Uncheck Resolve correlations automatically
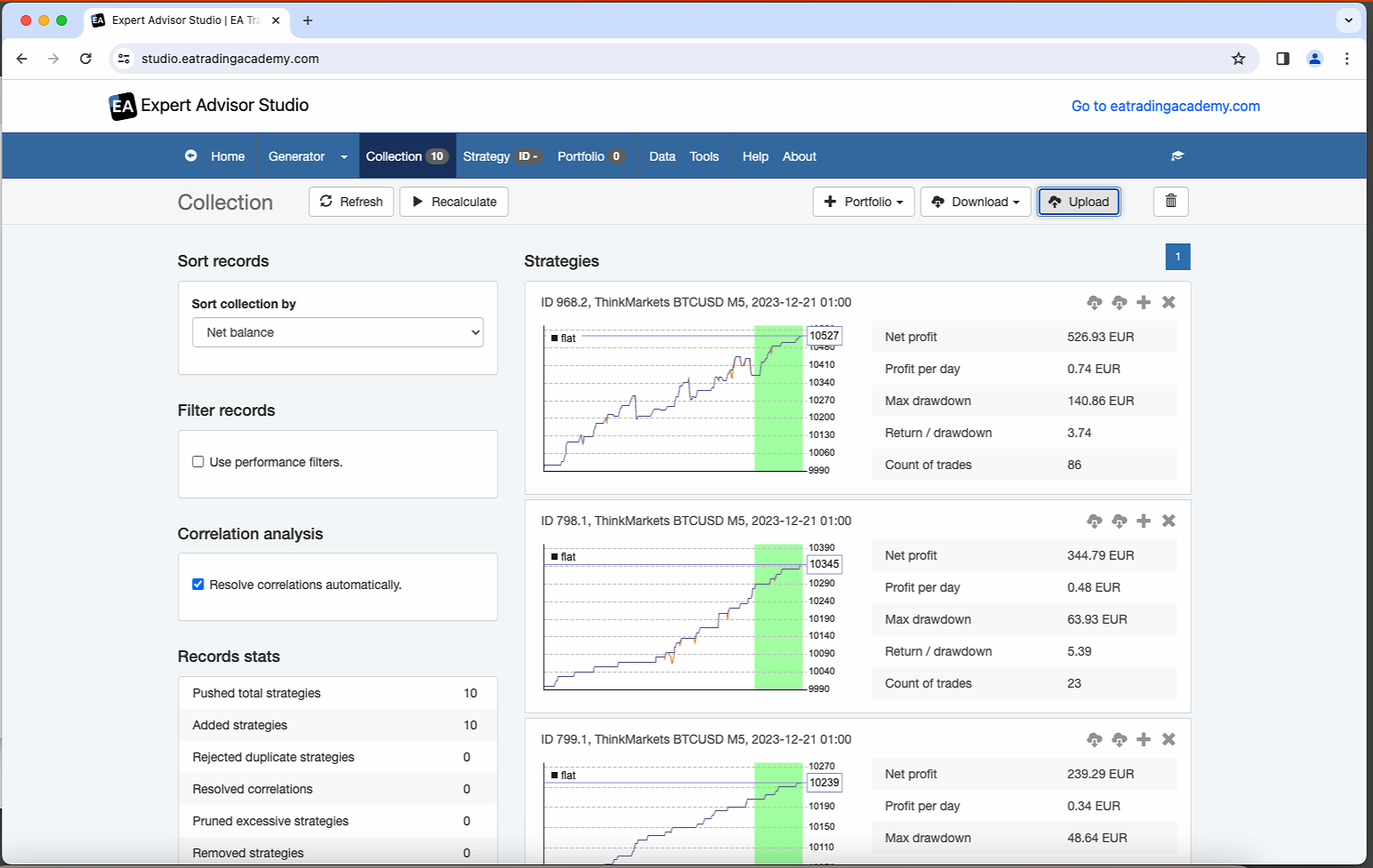 click(x=198, y=585)
